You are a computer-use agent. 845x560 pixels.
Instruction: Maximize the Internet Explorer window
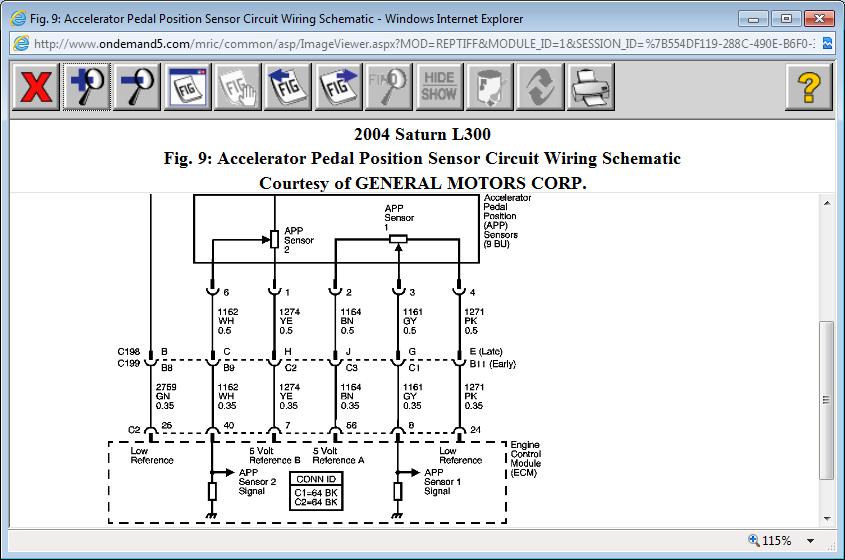[x=786, y=19]
